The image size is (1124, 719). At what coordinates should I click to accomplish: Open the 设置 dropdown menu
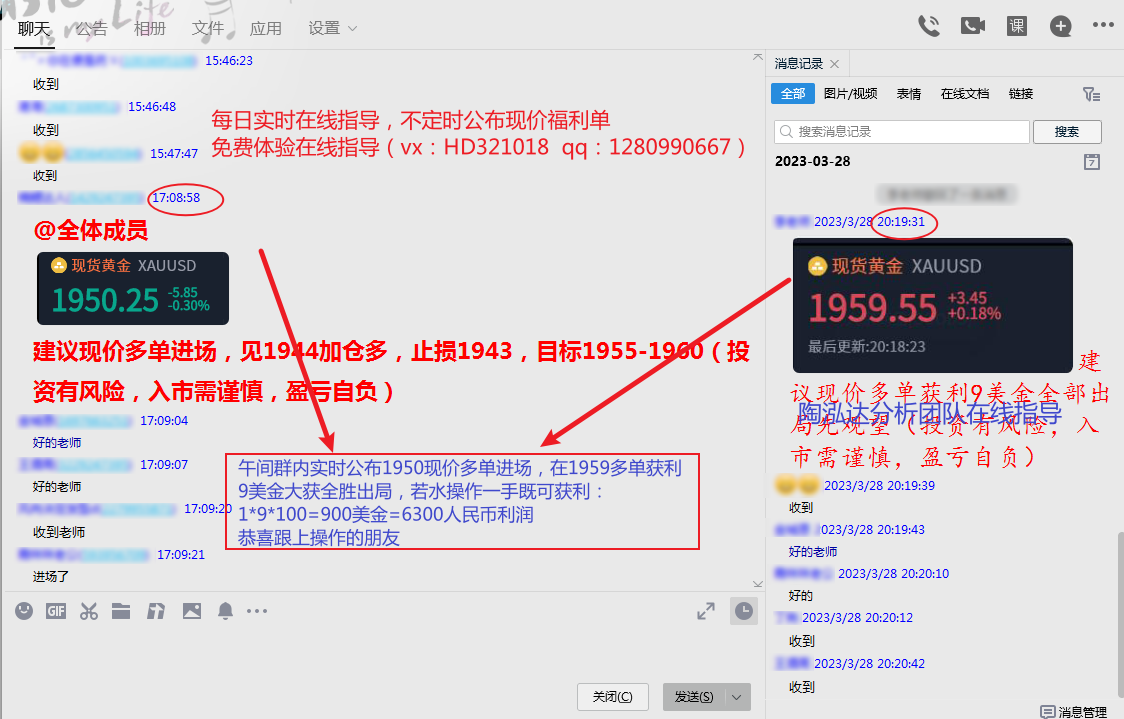pos(333,29)
